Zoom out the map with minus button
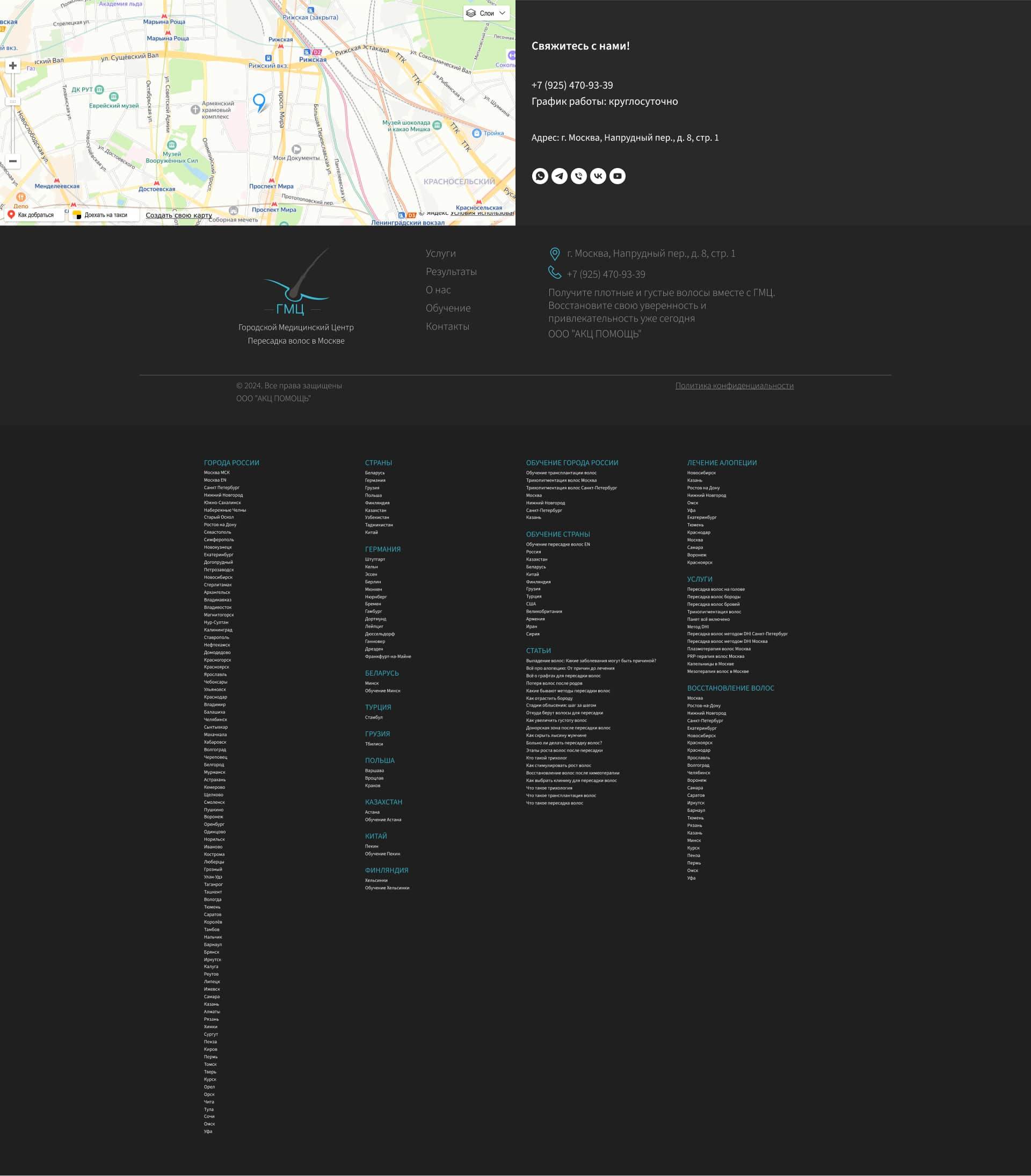The height and width of the screenshot is (1176, 1031). click(13, 161)
